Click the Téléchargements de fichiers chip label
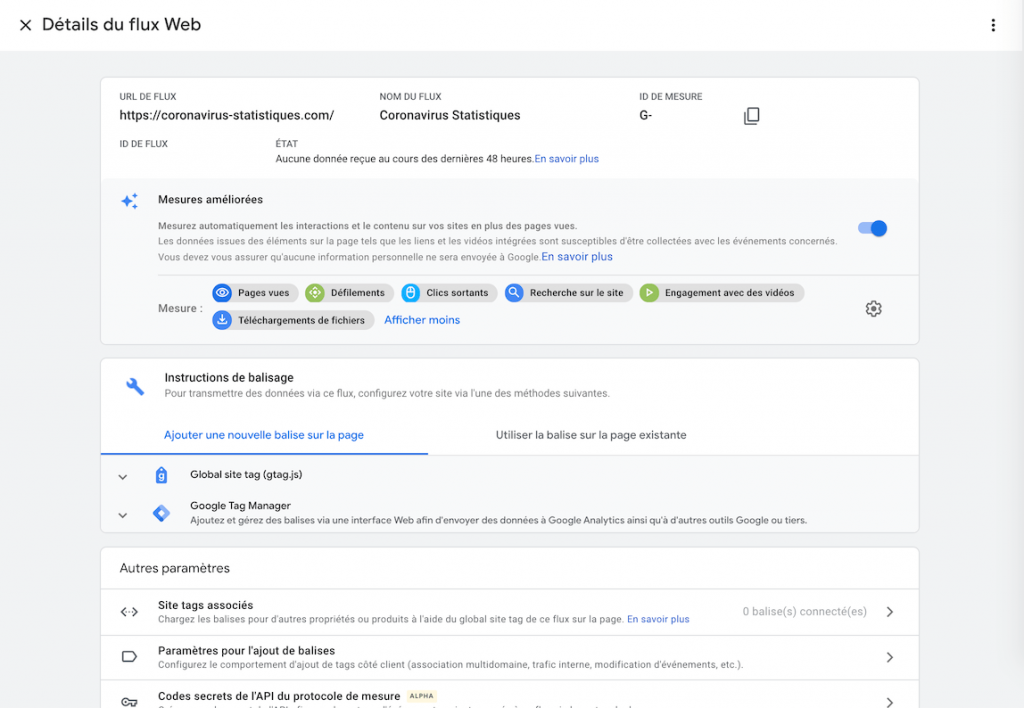 (x=301, y=320)
